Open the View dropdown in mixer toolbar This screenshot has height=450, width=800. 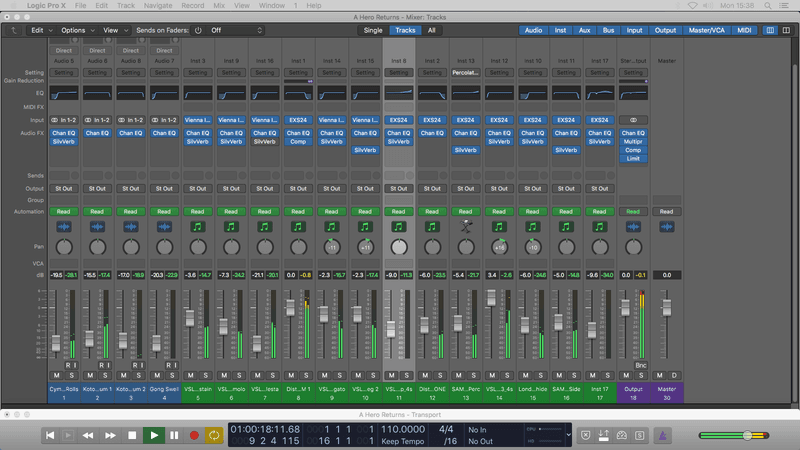[x=115, y=30]
